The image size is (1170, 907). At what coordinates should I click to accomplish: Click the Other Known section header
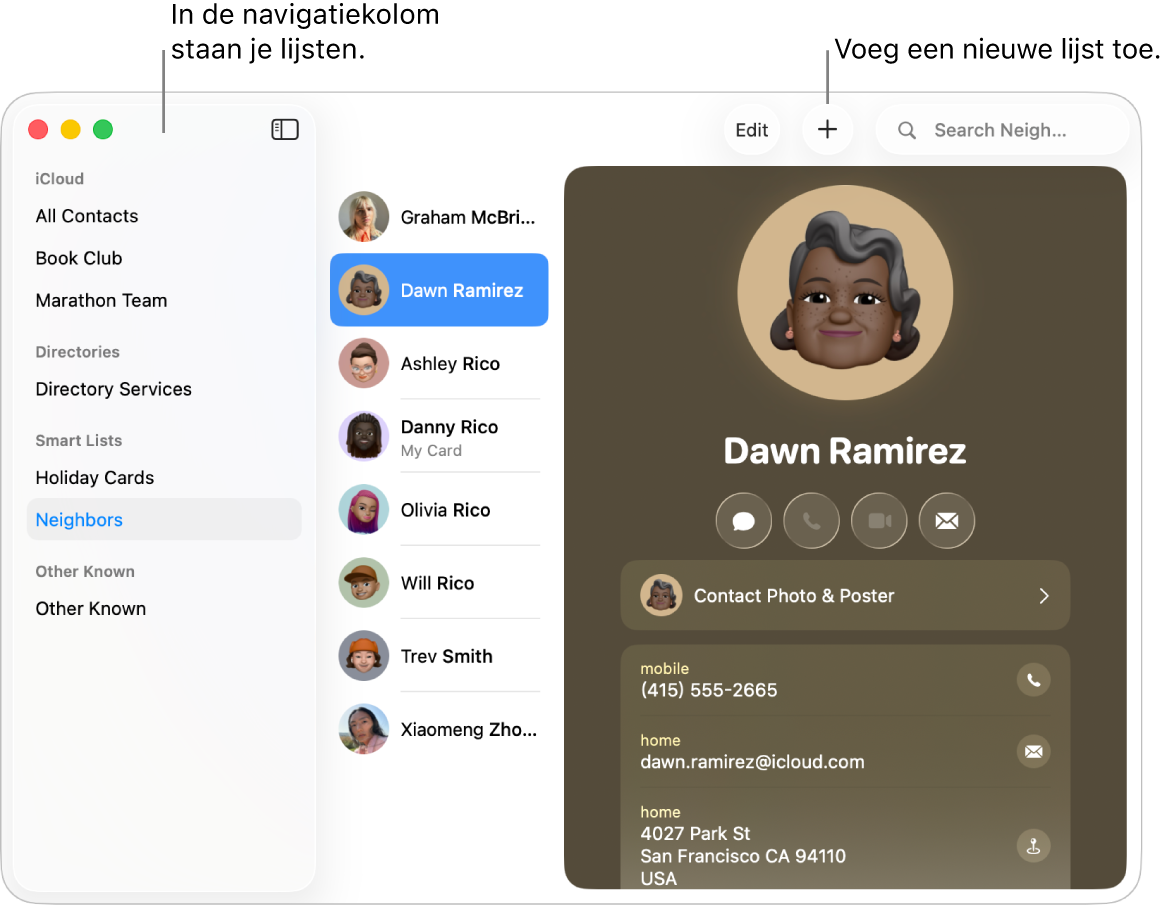85,571
